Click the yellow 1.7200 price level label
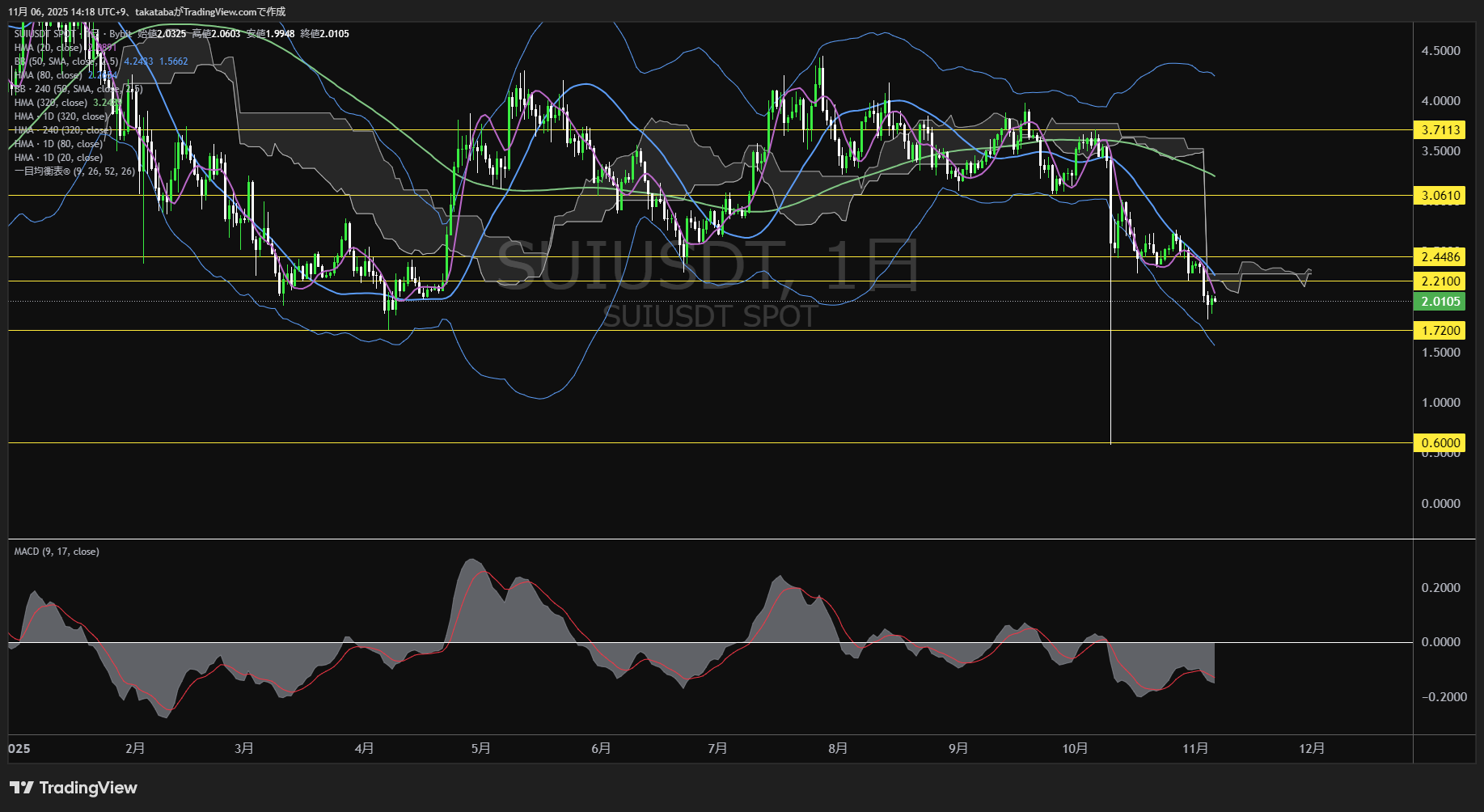 [x=1440, y=330]
